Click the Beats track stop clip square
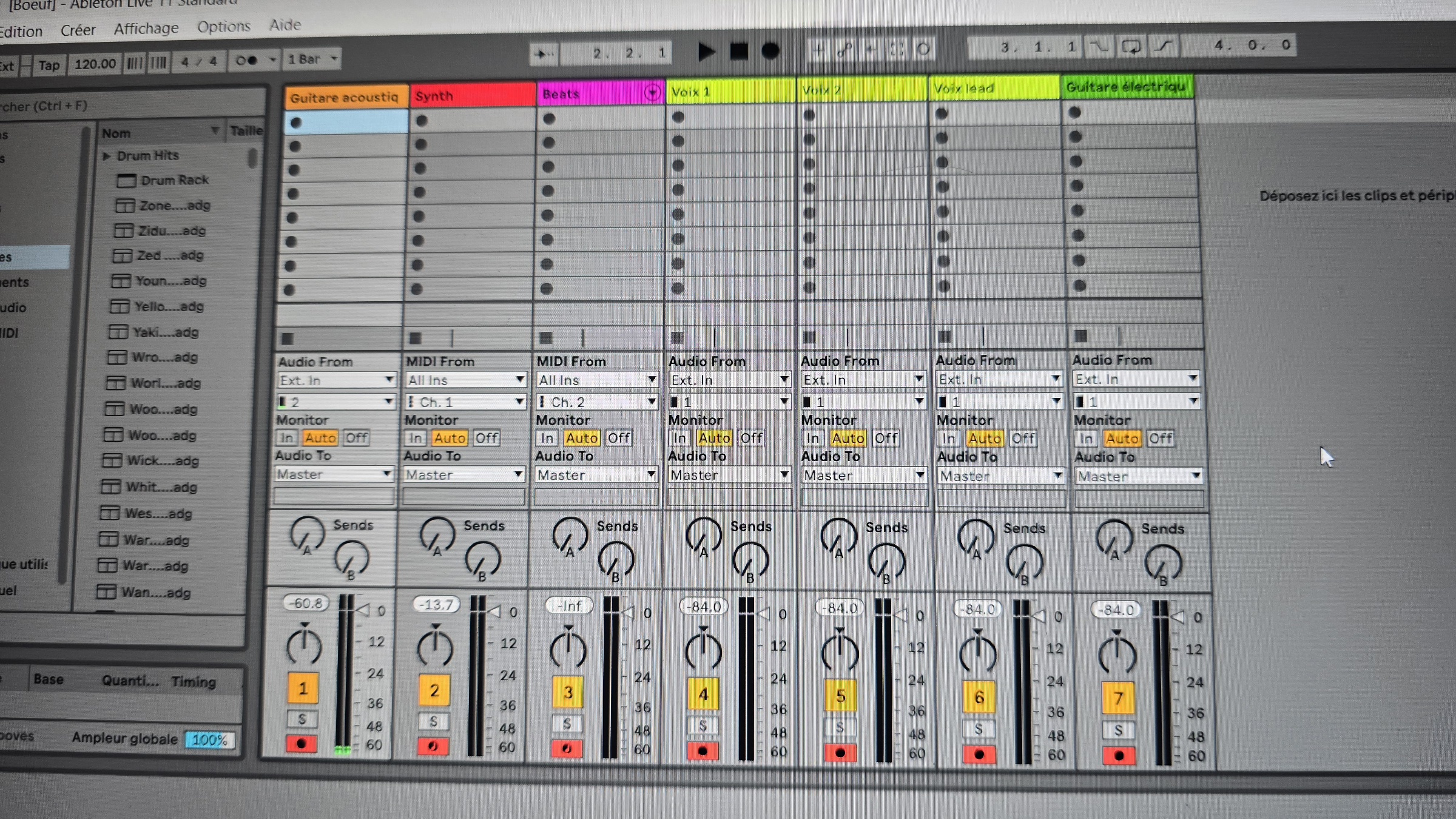Screen dimensions: 1456x819 click(x=546, y=338)
